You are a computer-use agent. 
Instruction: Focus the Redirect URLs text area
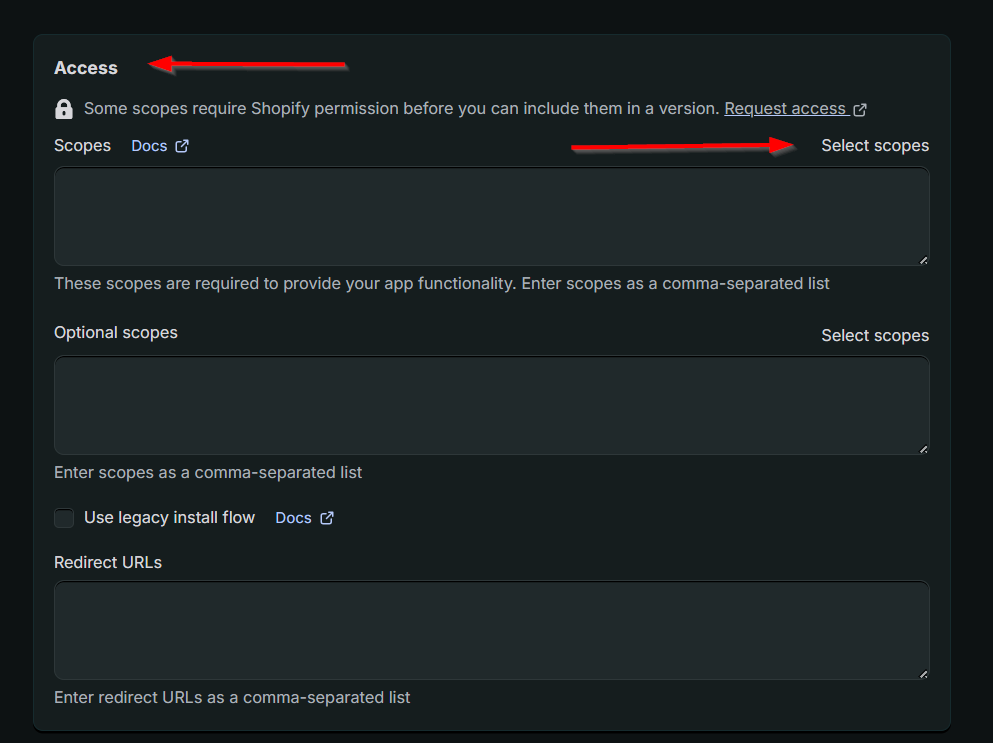click(x=491, y=630)
